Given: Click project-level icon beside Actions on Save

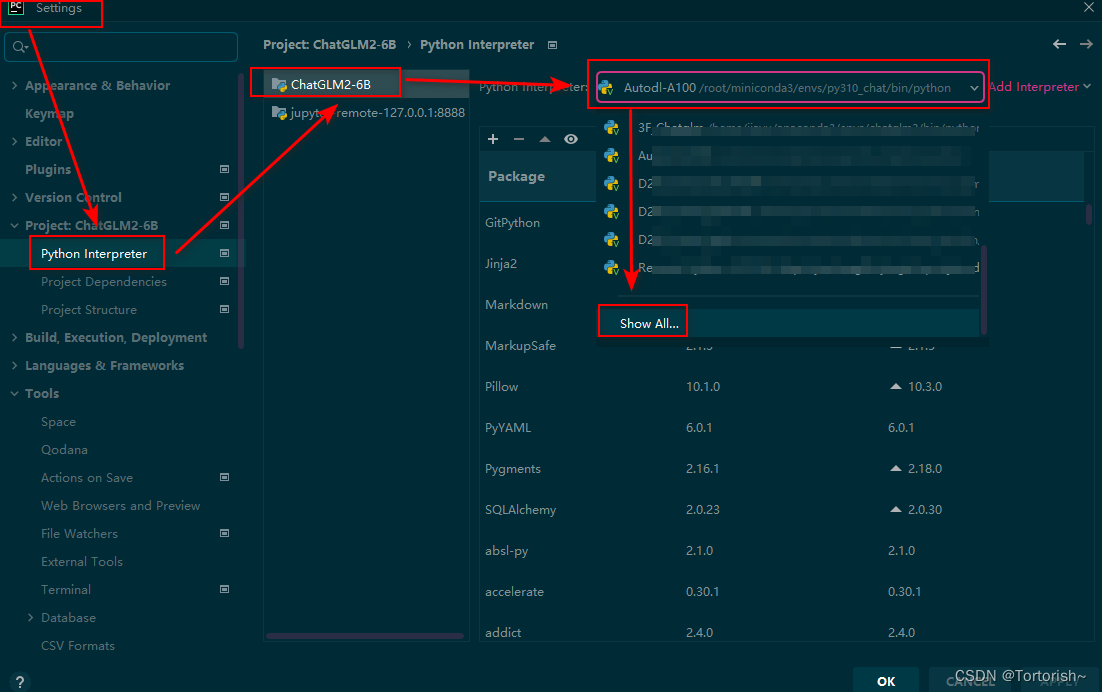Looking at the screenshot, I should 224,477.
